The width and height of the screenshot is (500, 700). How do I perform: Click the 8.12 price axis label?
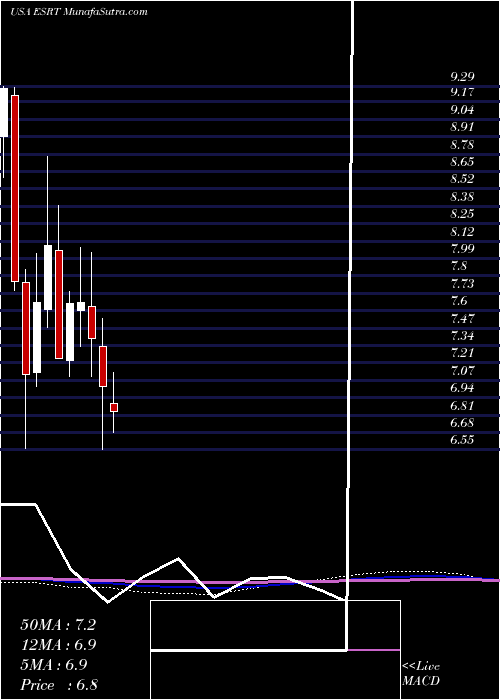pyautogui.click(x=462, y=232)
